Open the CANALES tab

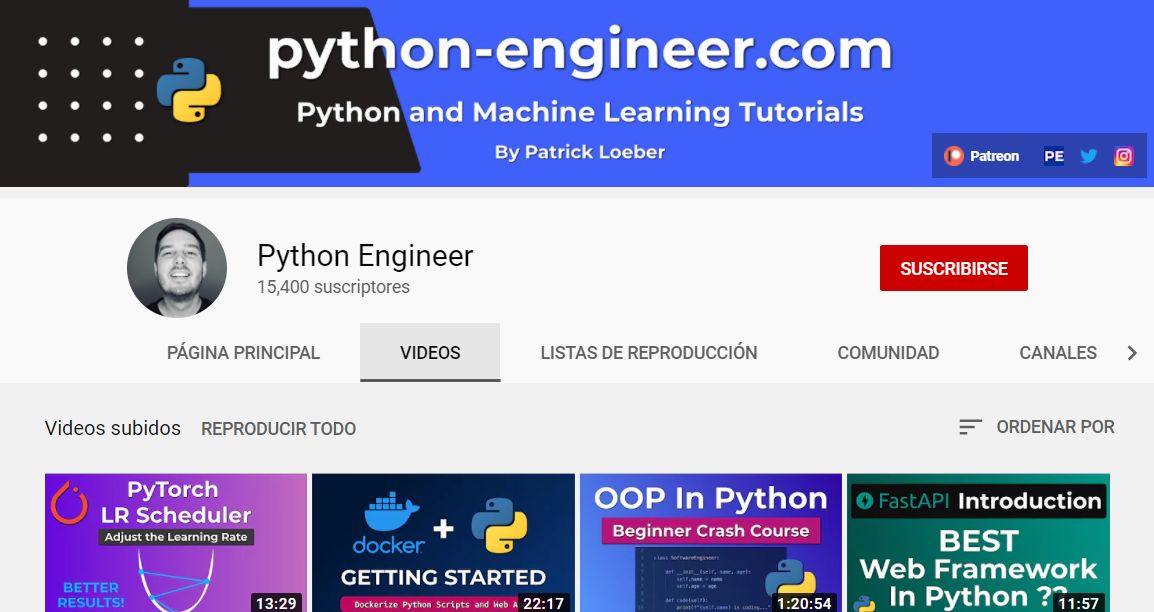pyautogui.click(x=1058, y=353)
